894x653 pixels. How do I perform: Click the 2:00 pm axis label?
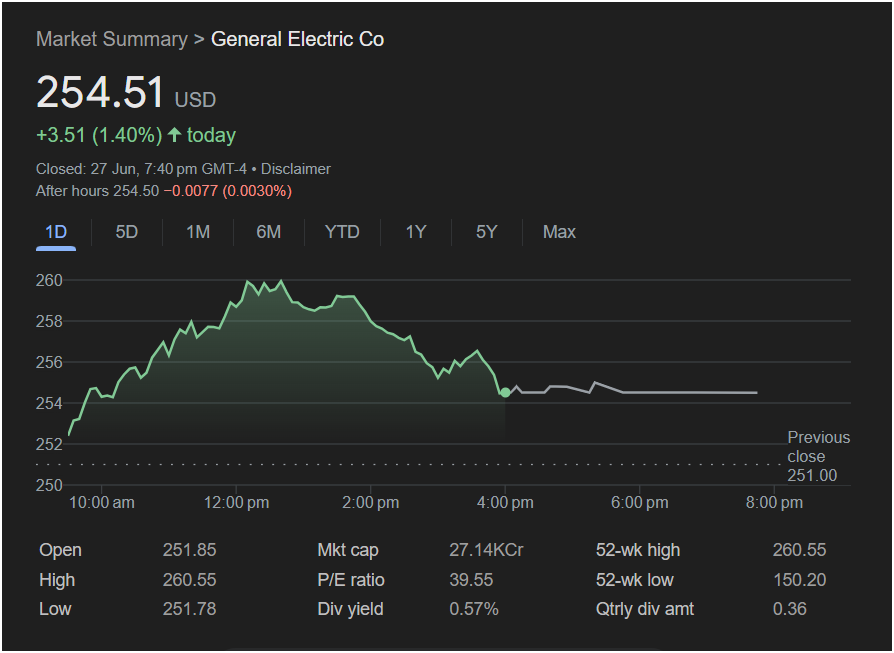point(371,503)
